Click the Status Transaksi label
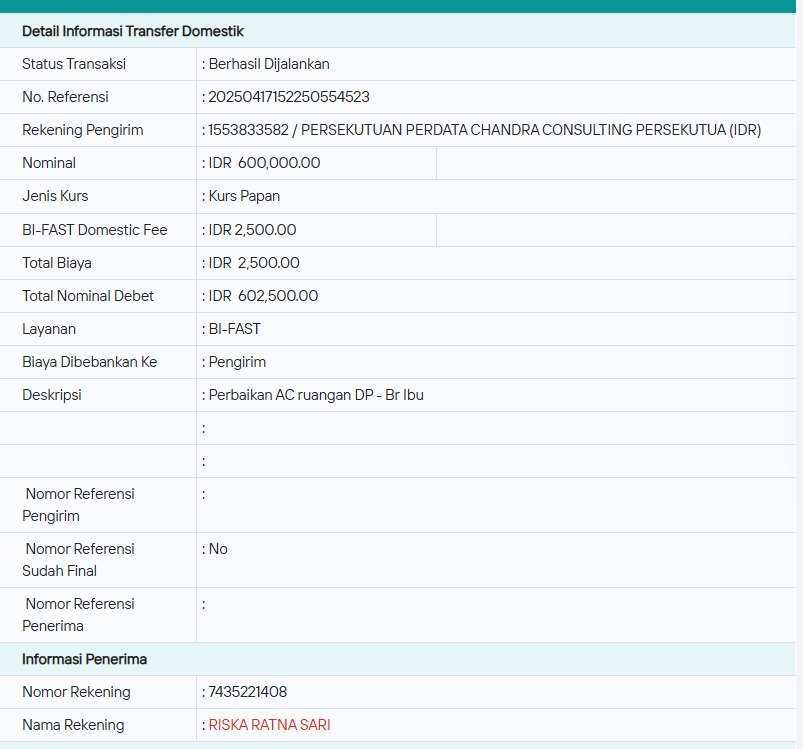The width and height of the screenshot is (803, 749). (74, 64)
